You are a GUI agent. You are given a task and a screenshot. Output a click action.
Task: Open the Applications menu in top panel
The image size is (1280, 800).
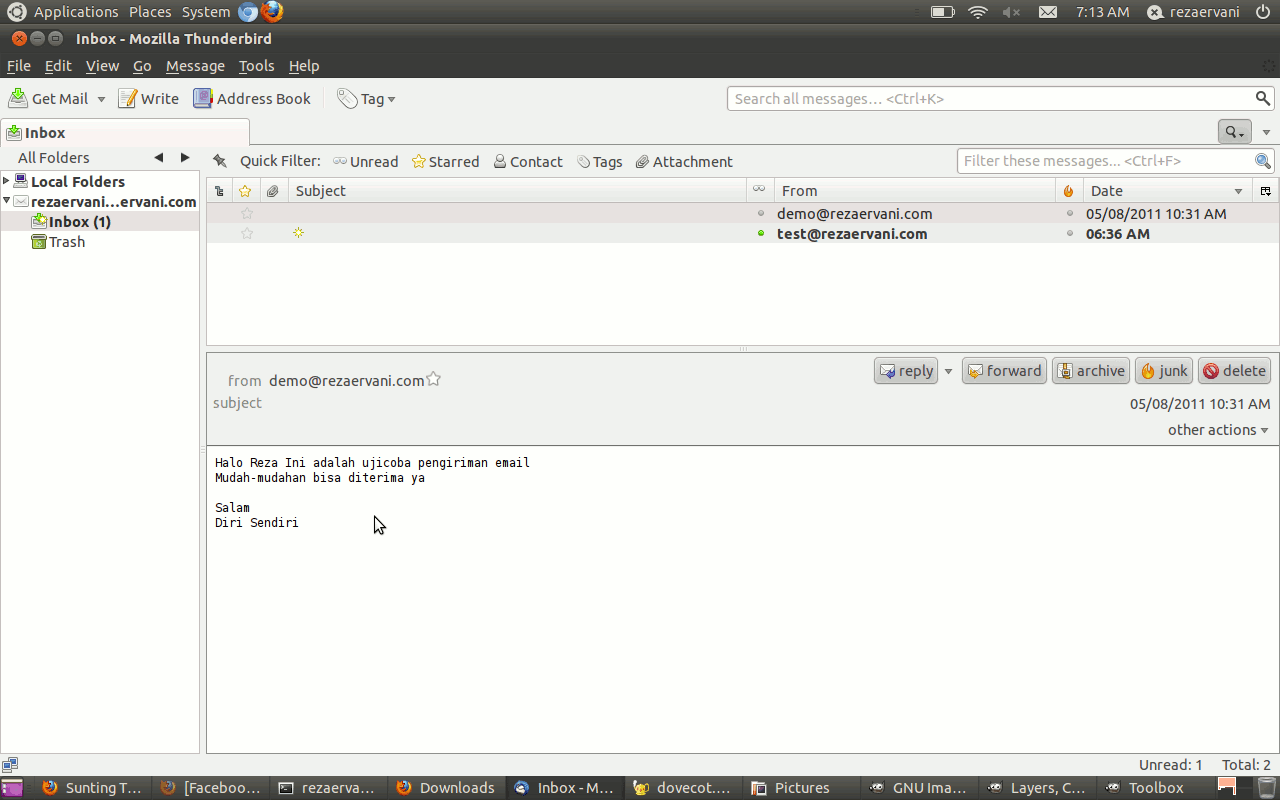(76, 12)
